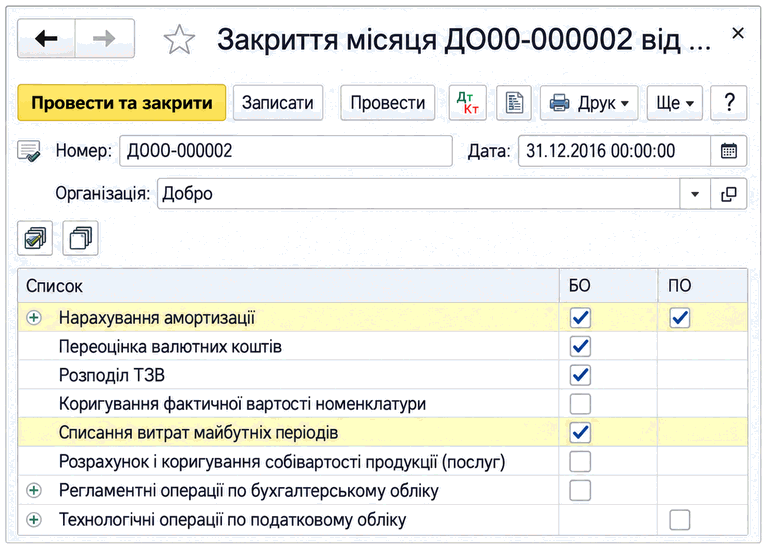Focus the Номер input field
The height and width of the screenshot is (549, 767).
[286, 151]
